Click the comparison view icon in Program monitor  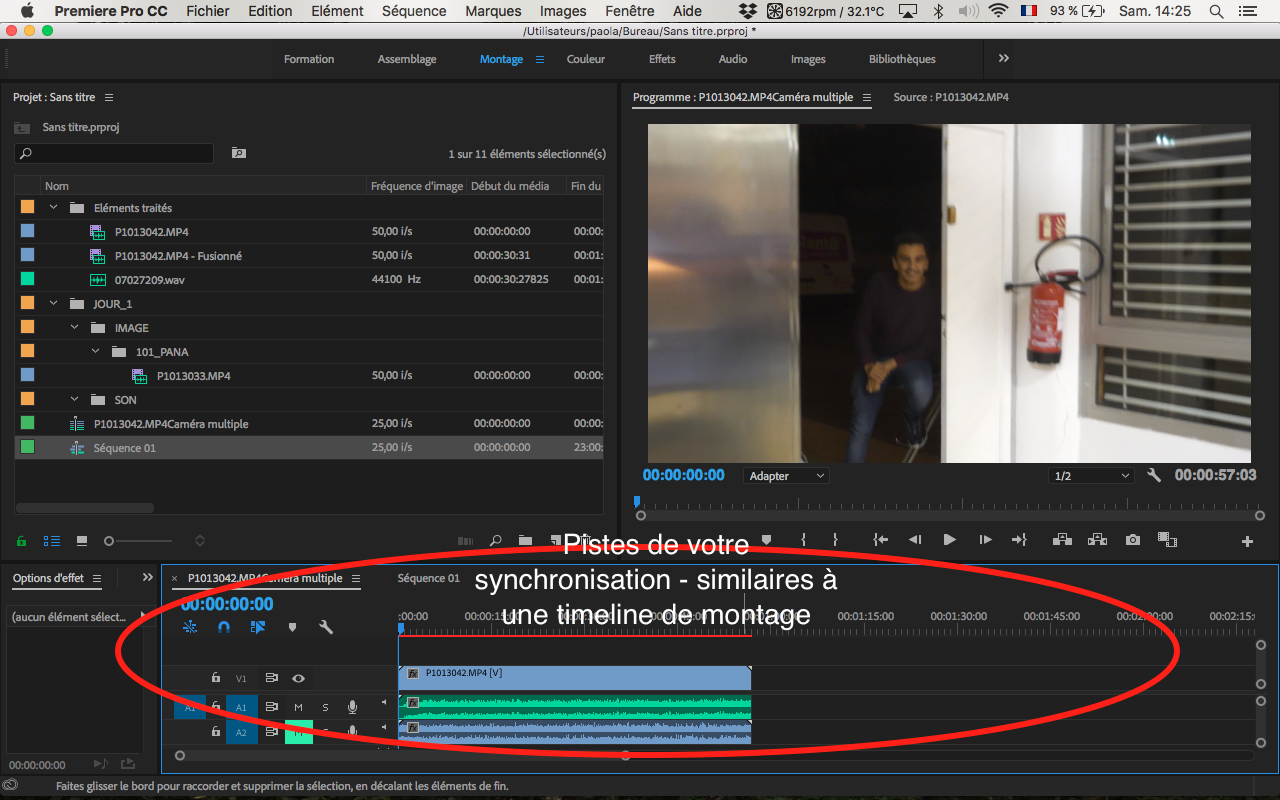1167,540
